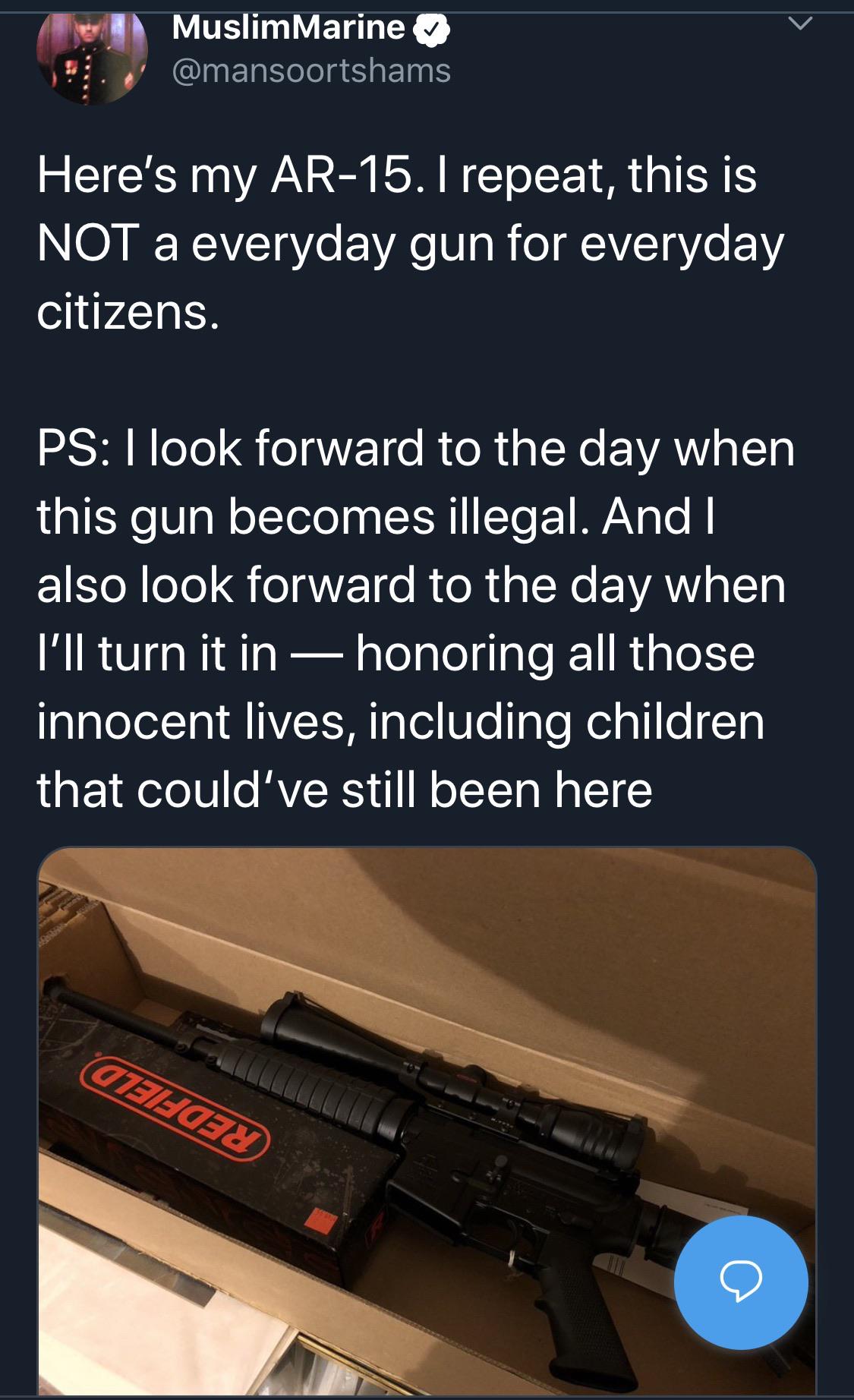Tap the blue floating reply button

740,1282
